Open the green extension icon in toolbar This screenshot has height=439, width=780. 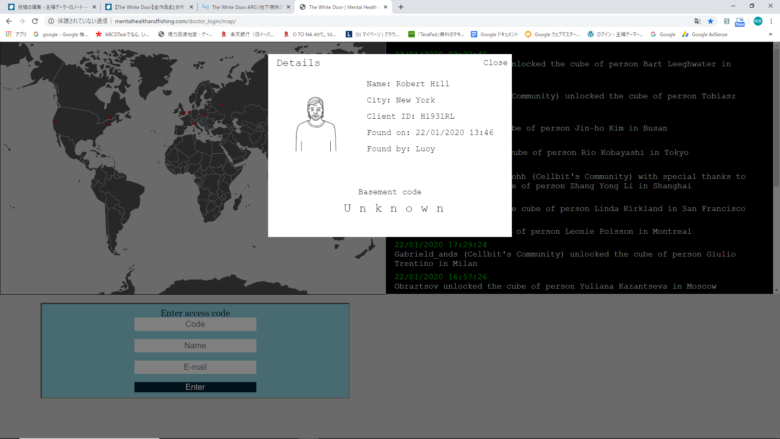click(726, 21)
